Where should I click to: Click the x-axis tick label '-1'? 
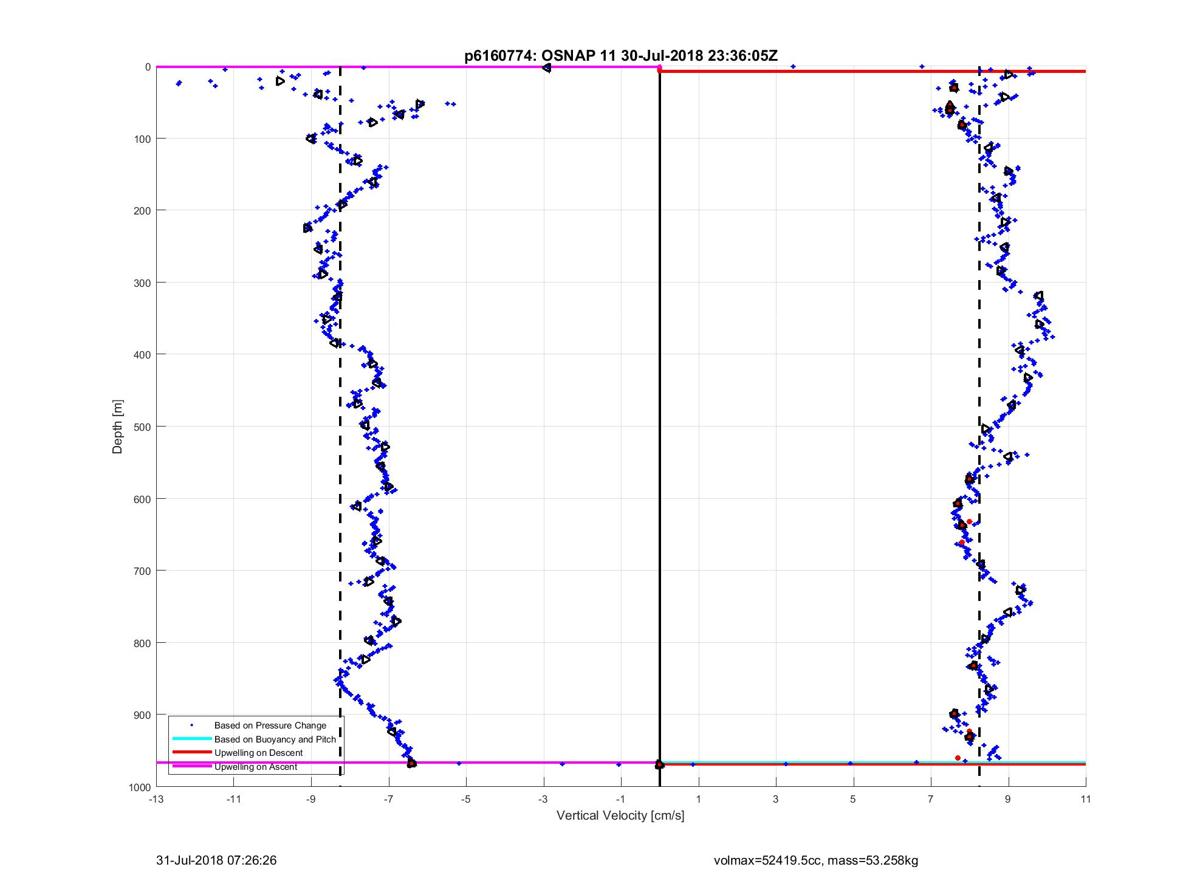pyautogui.click(x=620, y=799)
